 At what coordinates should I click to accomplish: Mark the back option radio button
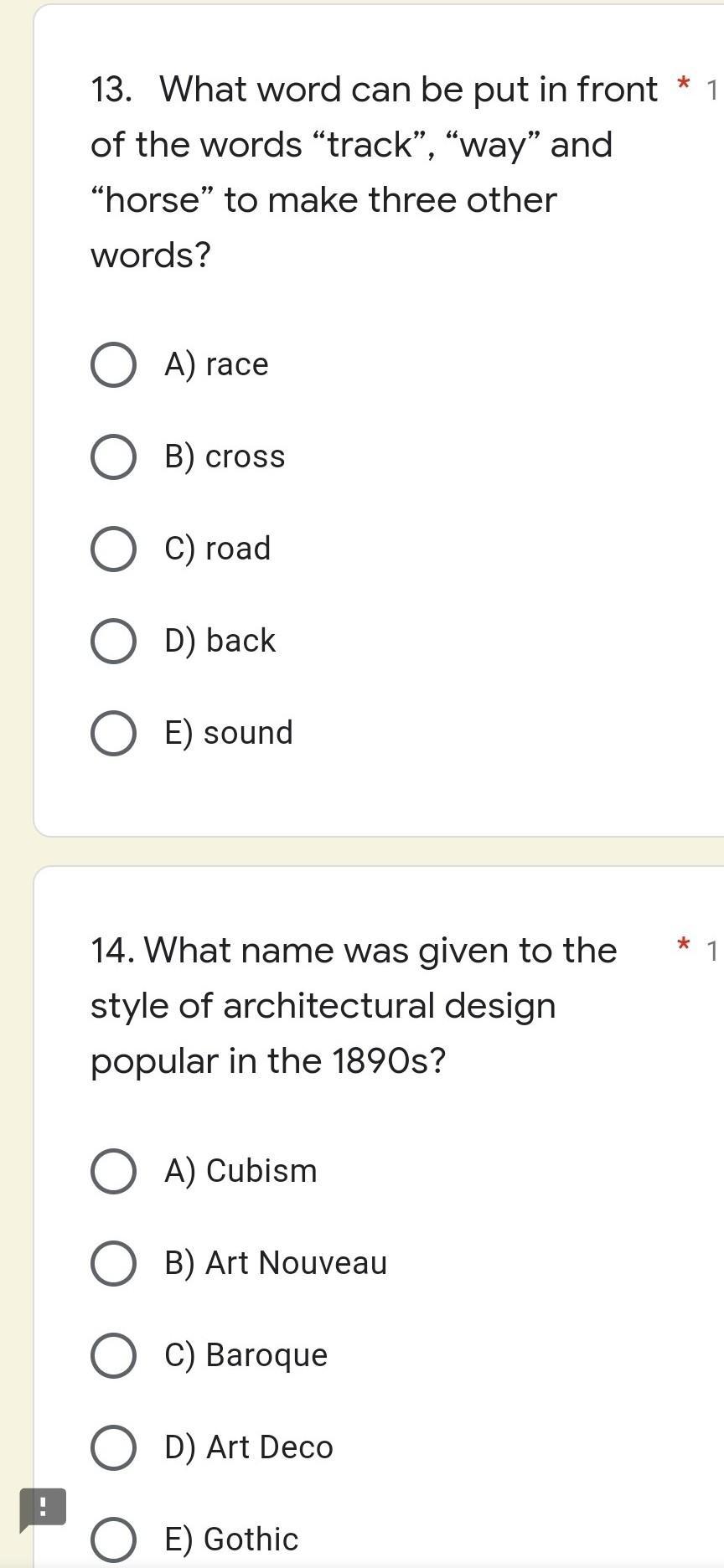113,642
